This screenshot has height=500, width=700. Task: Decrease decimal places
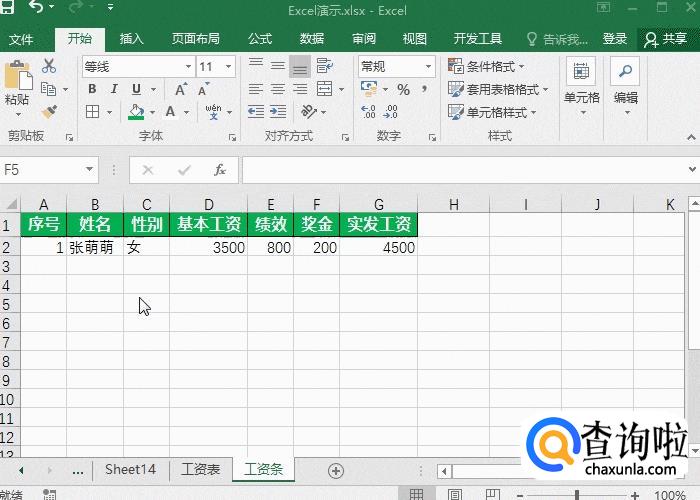pos(390,112)
